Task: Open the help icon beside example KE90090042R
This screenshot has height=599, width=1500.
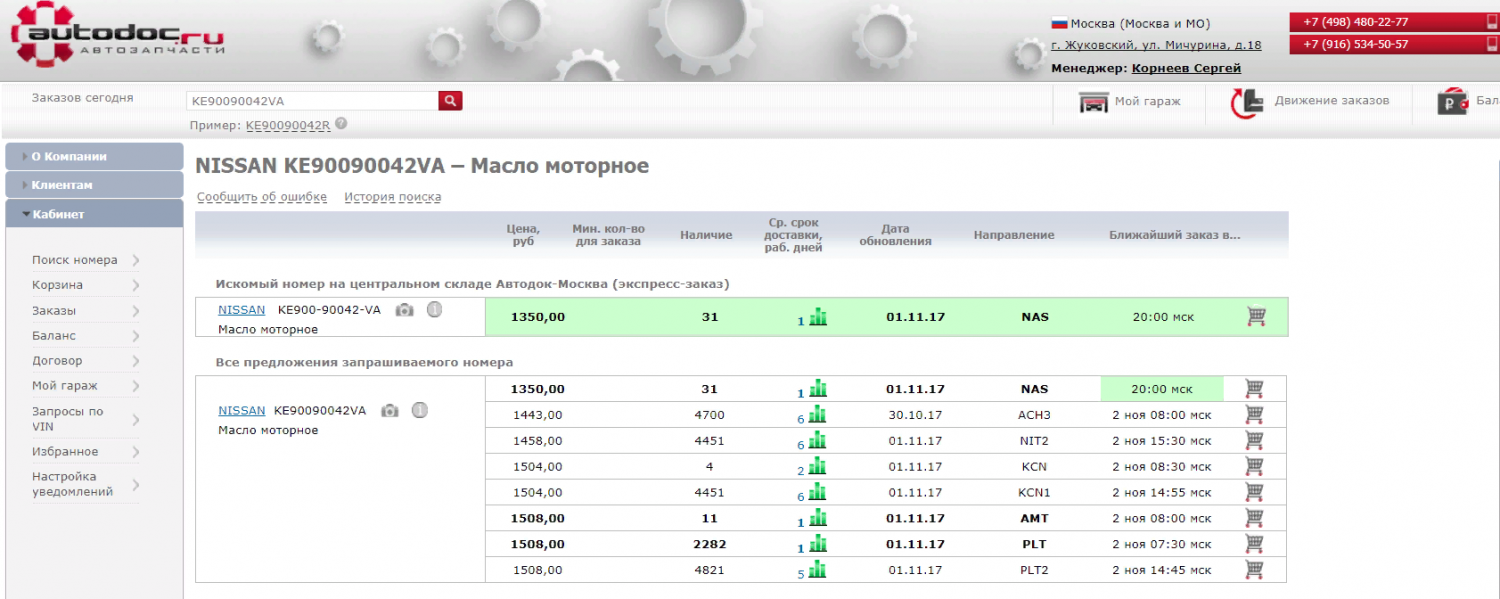Action: 341,124
